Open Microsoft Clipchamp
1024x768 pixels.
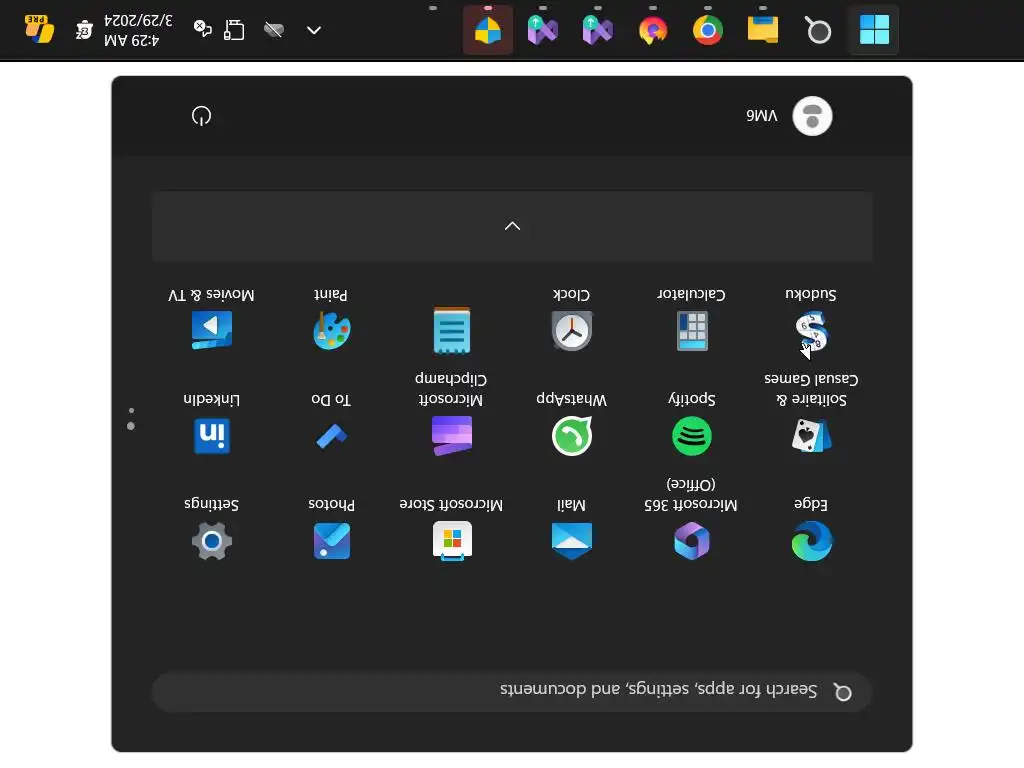click(452, 436)
